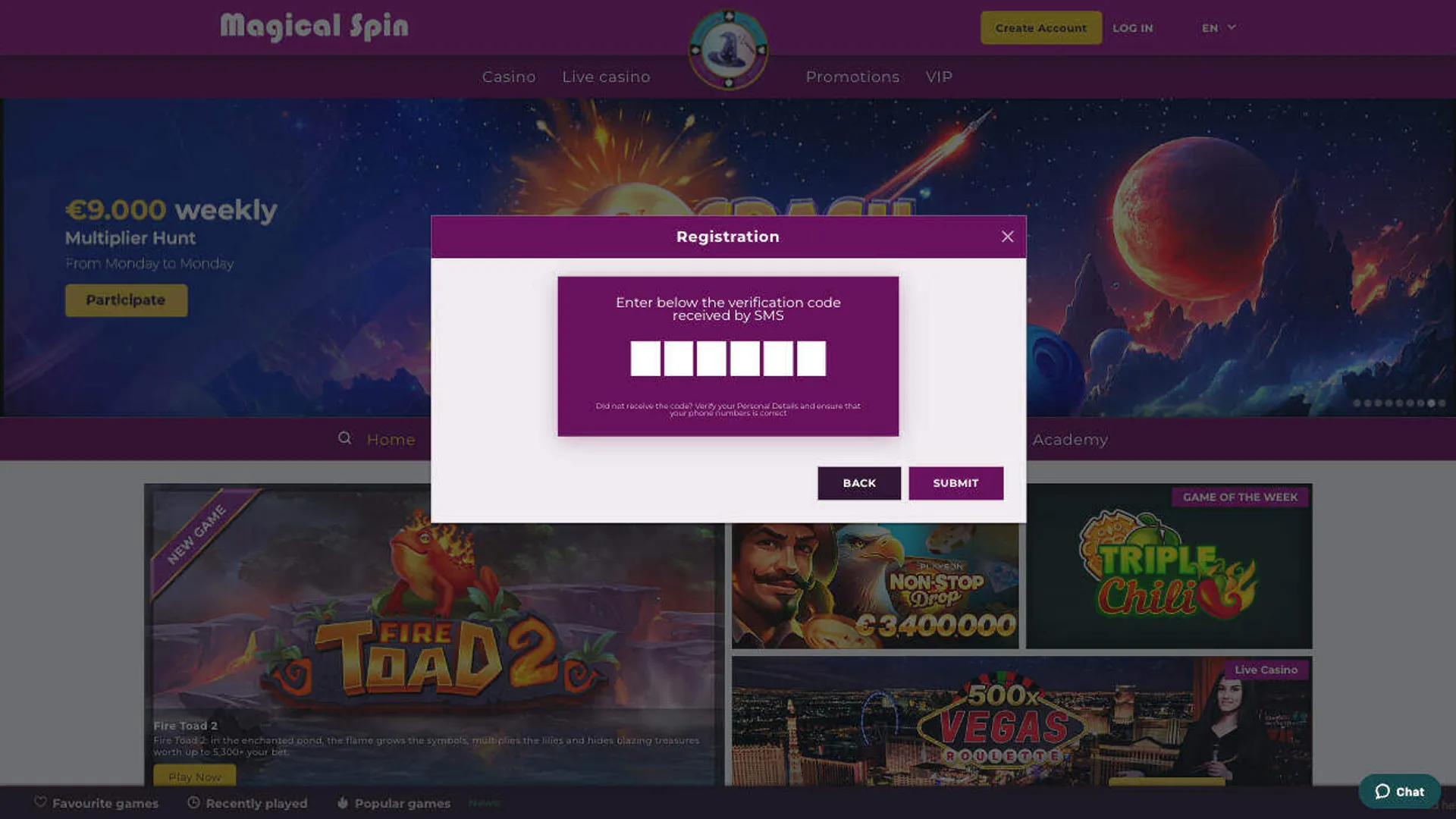Open Popular games flame icon
The height and width of the screenshot is (819, 1456).
tap(343, 802)
